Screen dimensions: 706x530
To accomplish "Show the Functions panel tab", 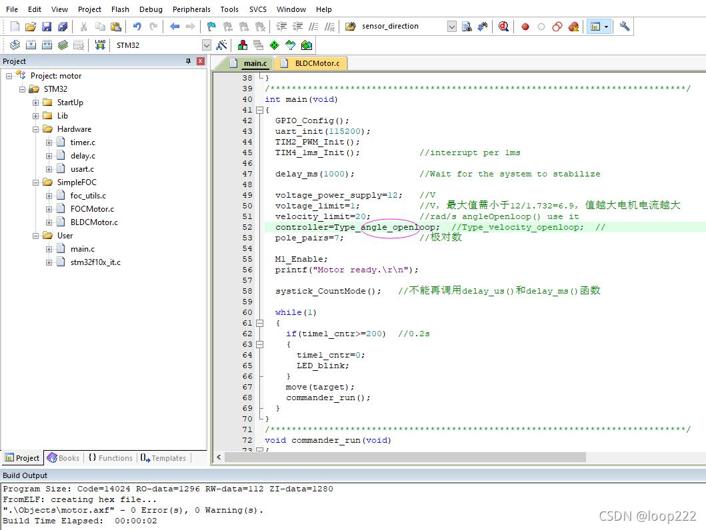I will (110, 458).
